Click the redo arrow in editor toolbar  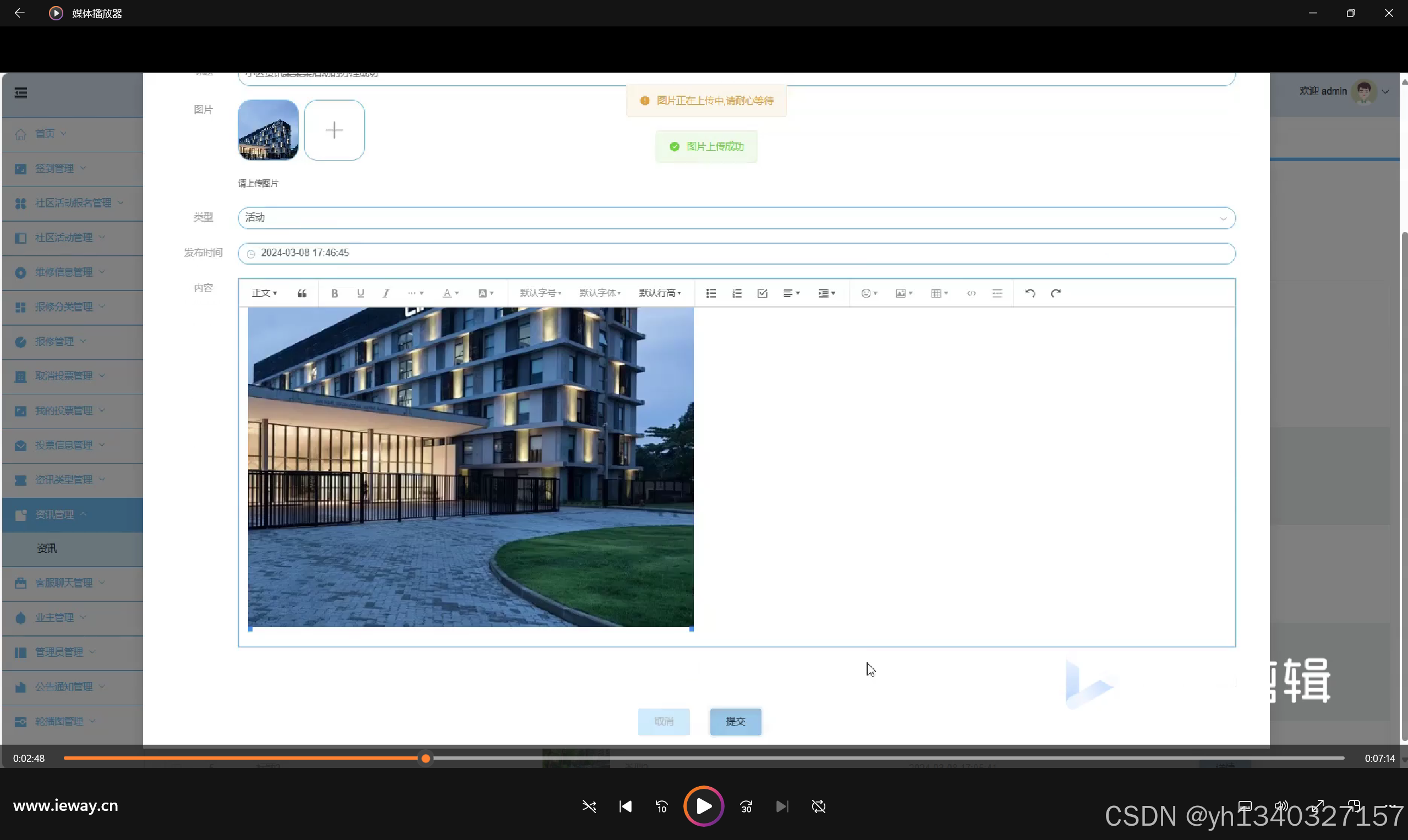[1055, 293]
